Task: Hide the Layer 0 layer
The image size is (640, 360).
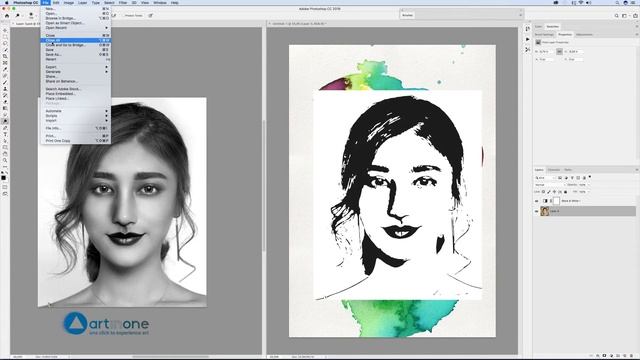Action: tap(536, 211)
